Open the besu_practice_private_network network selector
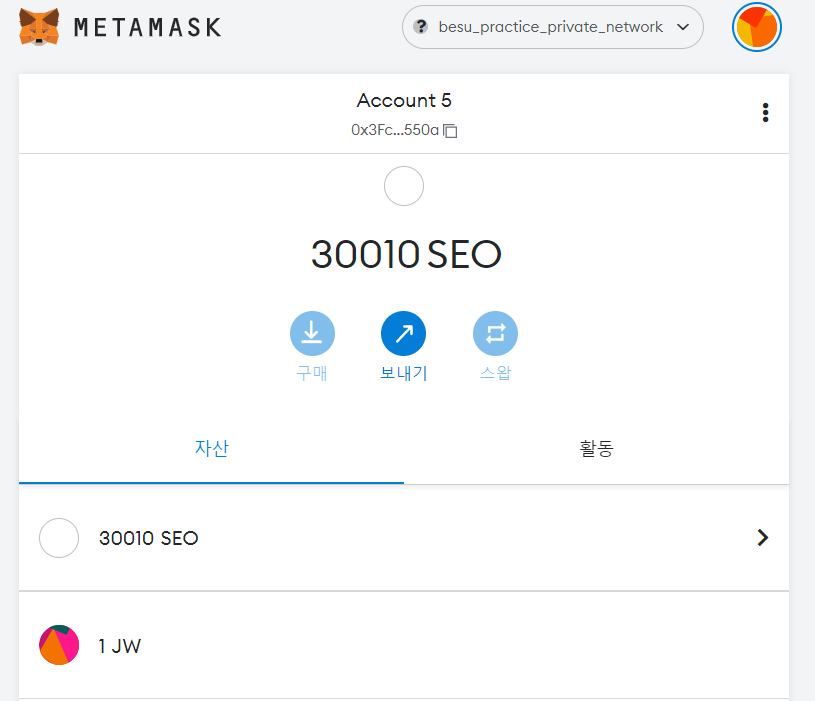The width and height of the screenshot is (815, 701). (553, 27)
